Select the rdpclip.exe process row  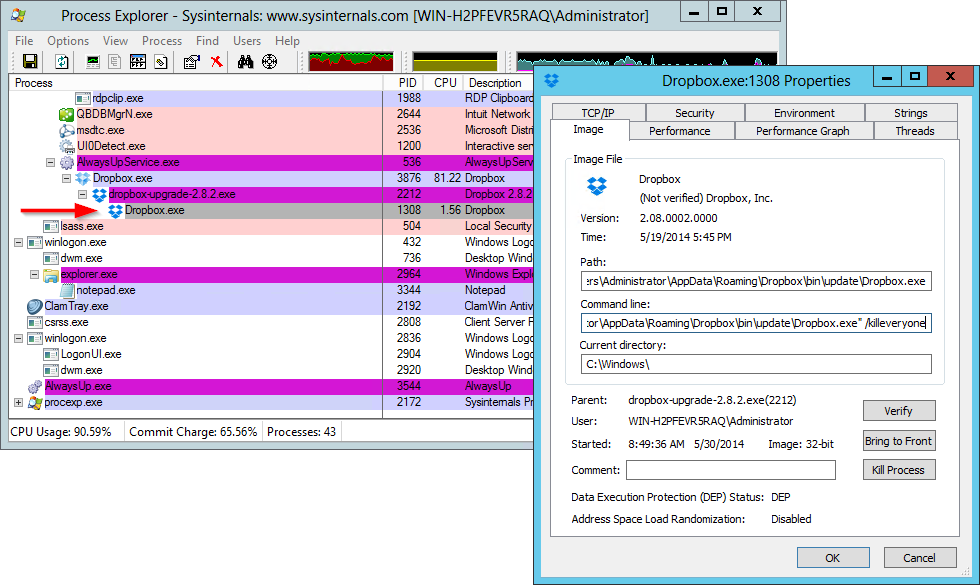tap(272, 98)
